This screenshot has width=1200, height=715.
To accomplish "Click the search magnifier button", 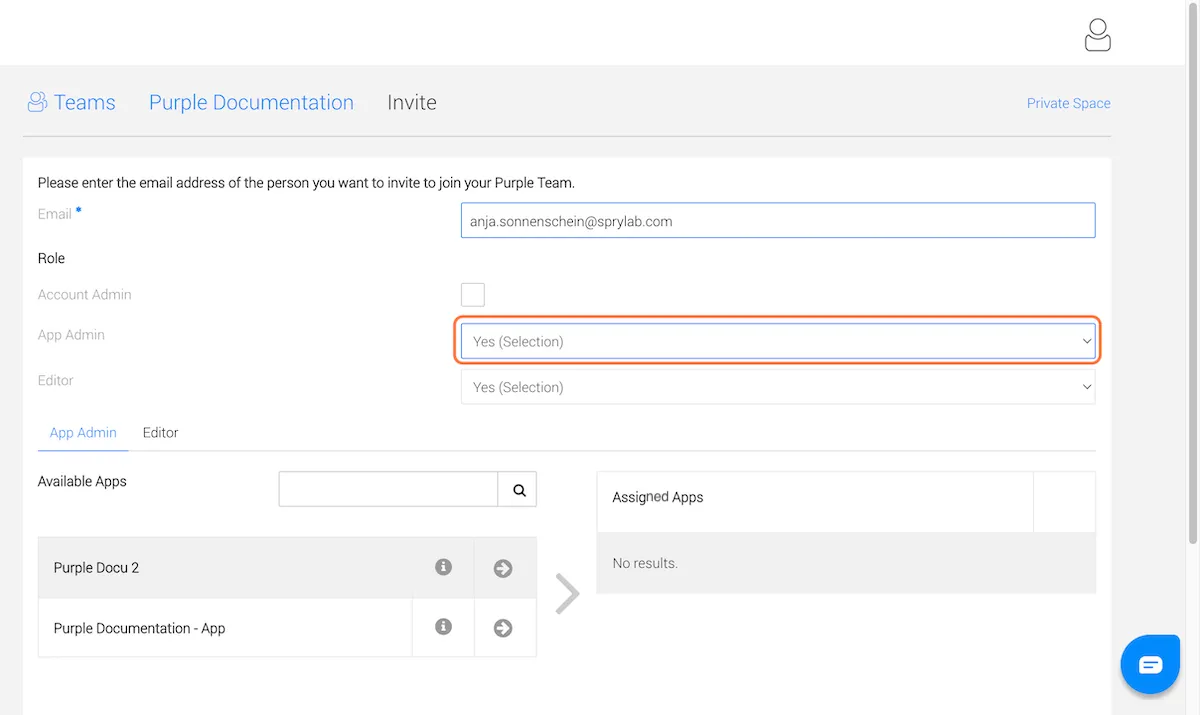I will (518, 490).
